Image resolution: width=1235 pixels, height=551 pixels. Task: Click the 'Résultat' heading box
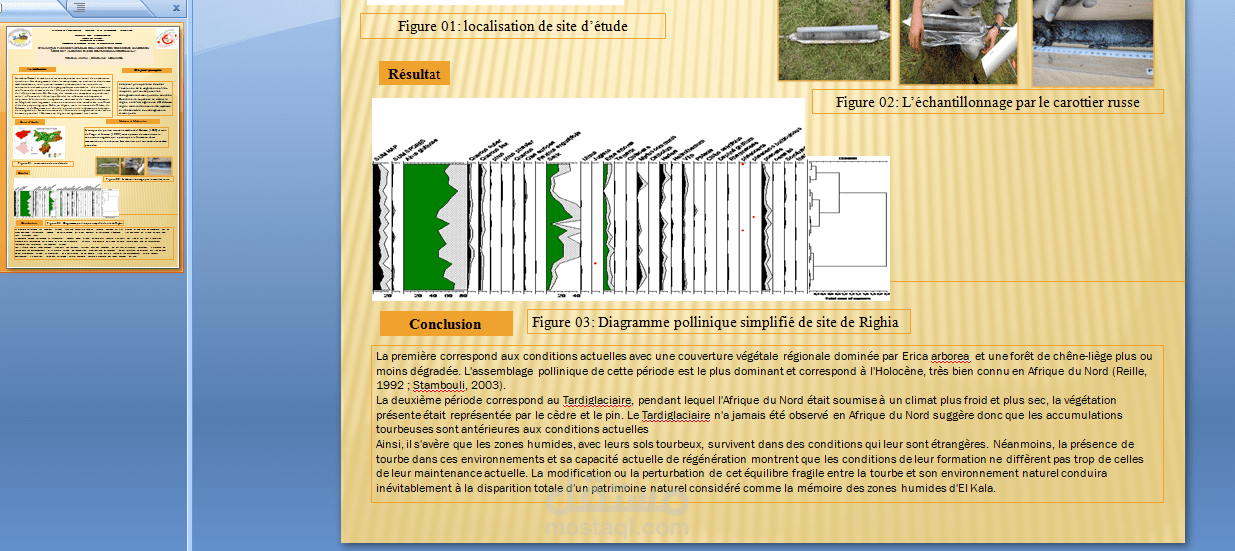414,74
